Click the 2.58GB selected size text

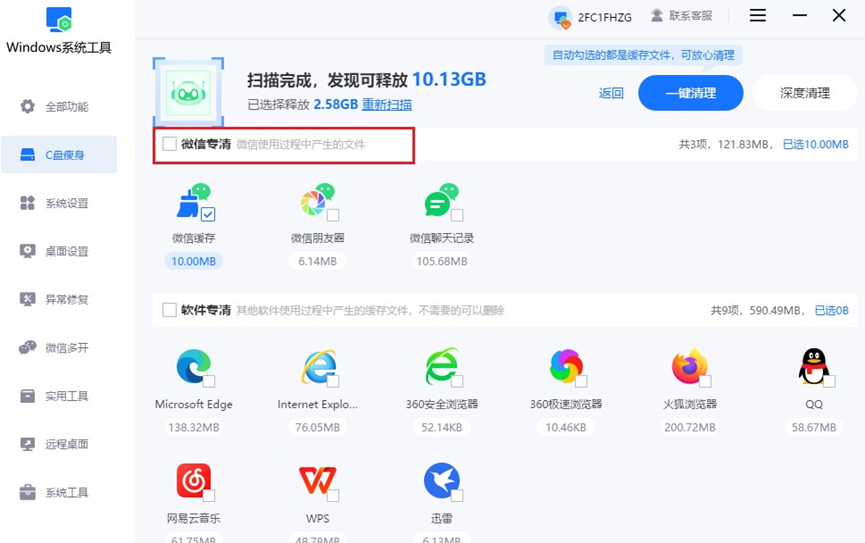pyautogui.click(x=336, y=104)
